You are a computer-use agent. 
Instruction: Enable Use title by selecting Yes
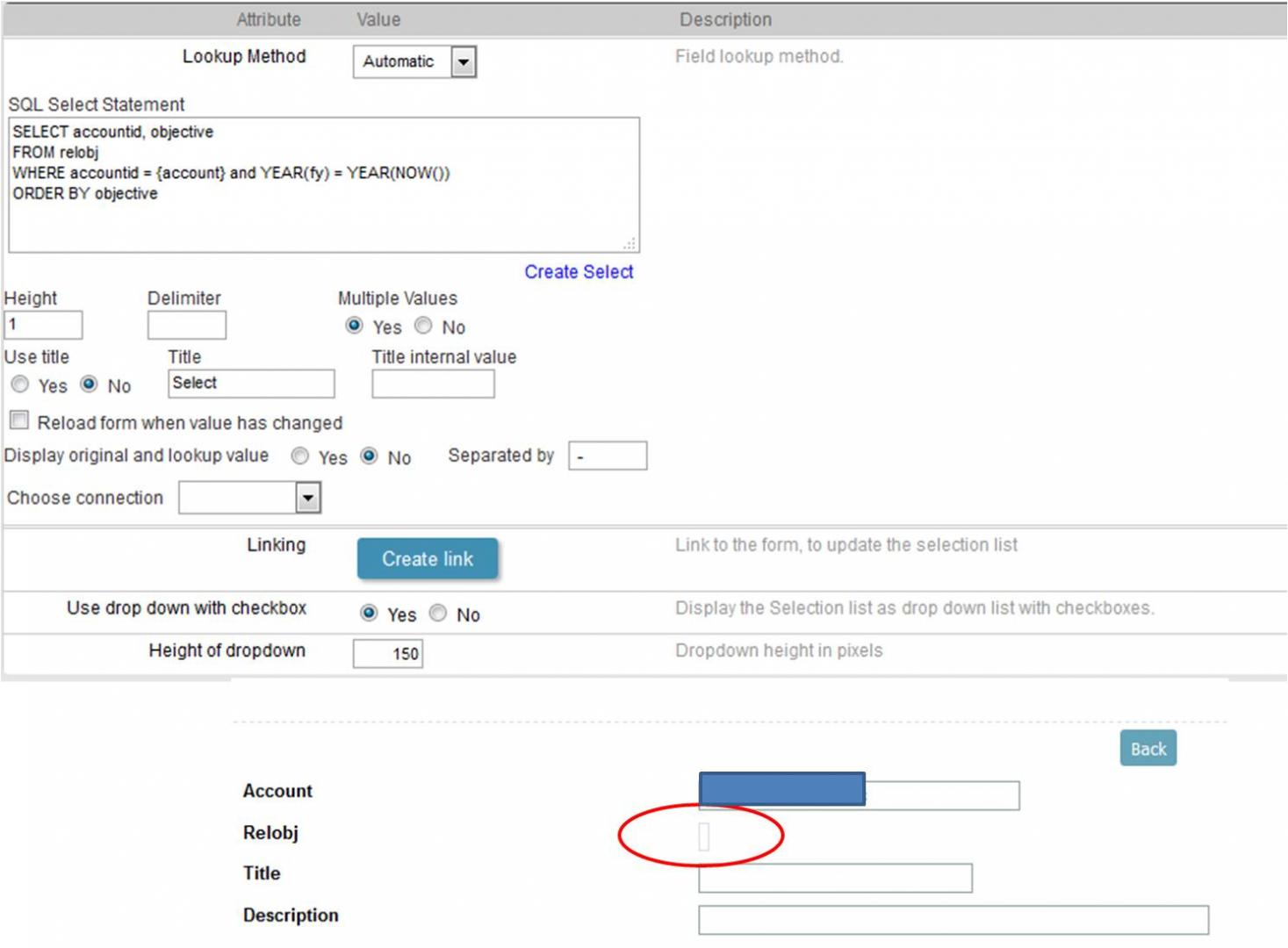pos(19,384)
